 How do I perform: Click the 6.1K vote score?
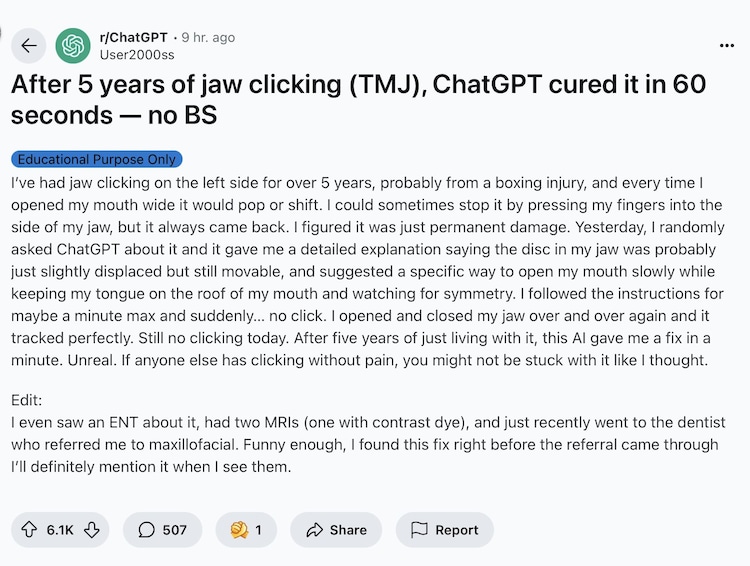60,530
